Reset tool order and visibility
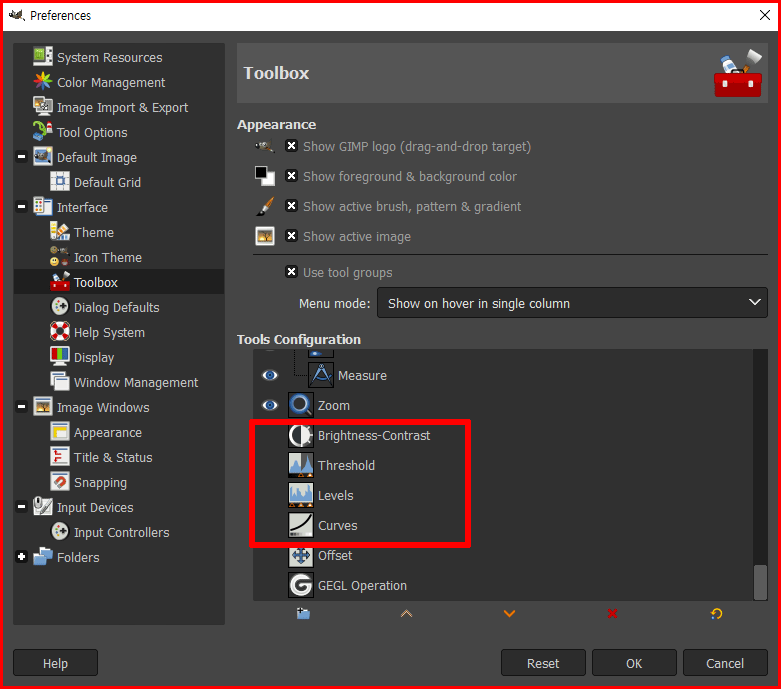Viewport: 781px width, 689px height. tap(716, 613)
